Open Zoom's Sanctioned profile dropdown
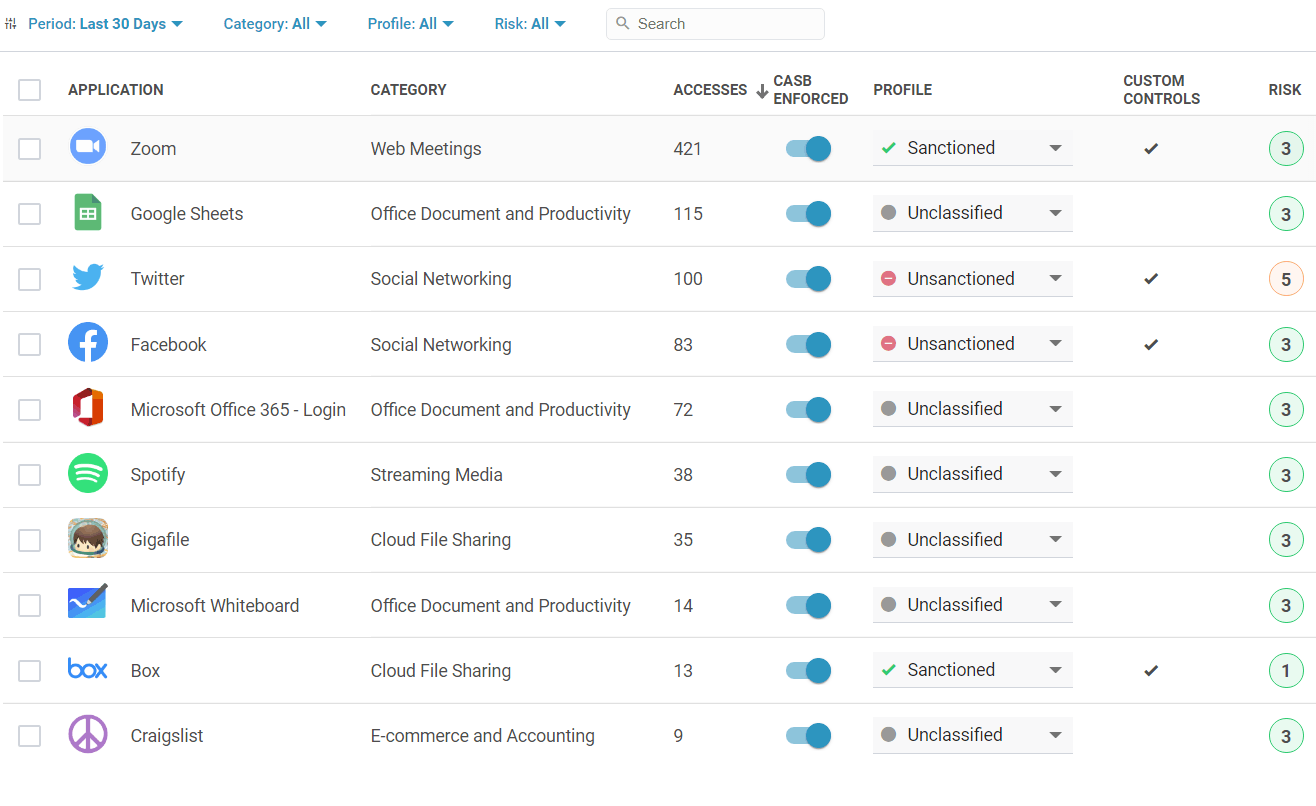 (972, 148)
